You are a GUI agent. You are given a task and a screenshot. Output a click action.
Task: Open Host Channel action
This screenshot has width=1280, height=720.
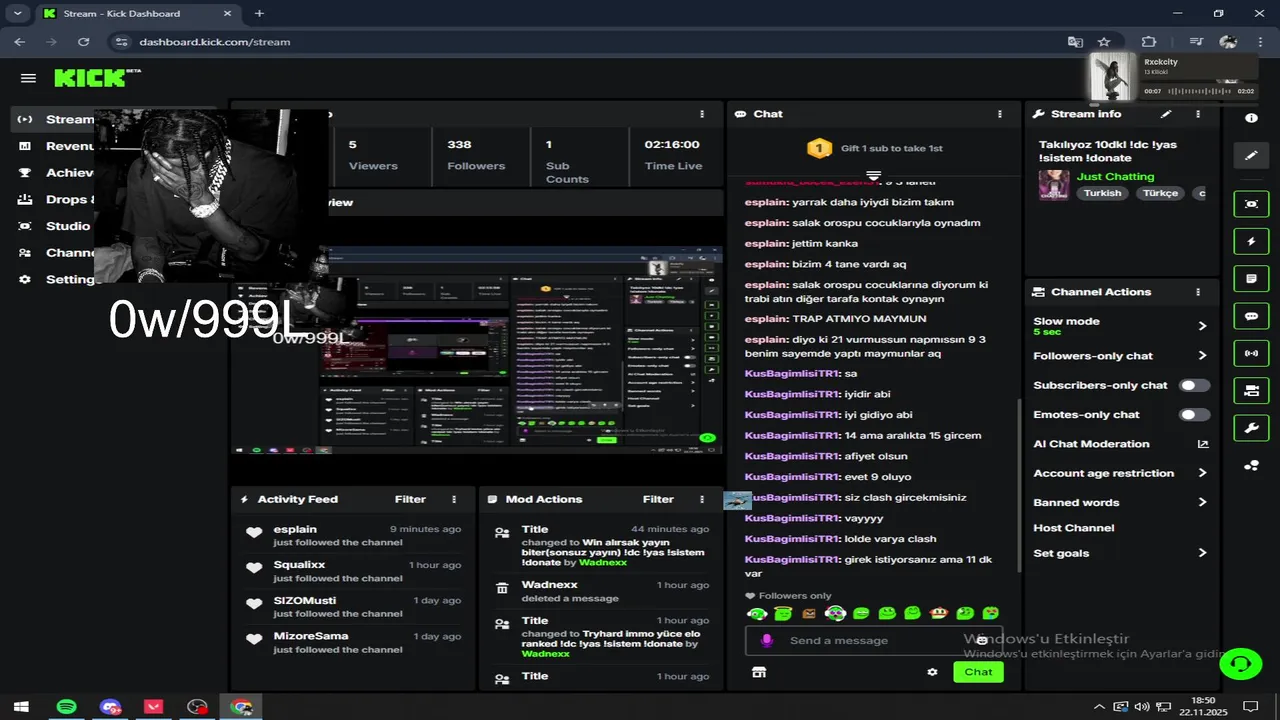tap(1073, 528)
